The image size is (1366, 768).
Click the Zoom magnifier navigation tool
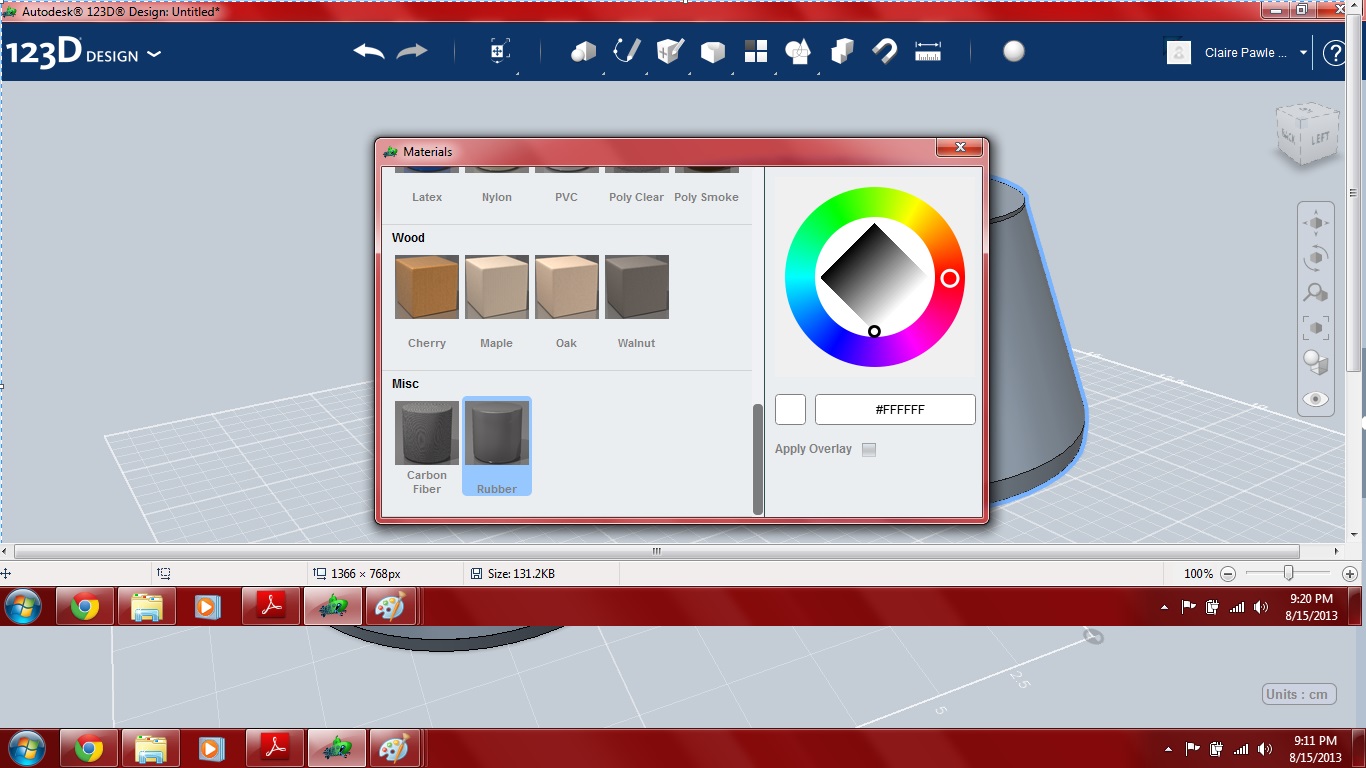coord(1316,293)
